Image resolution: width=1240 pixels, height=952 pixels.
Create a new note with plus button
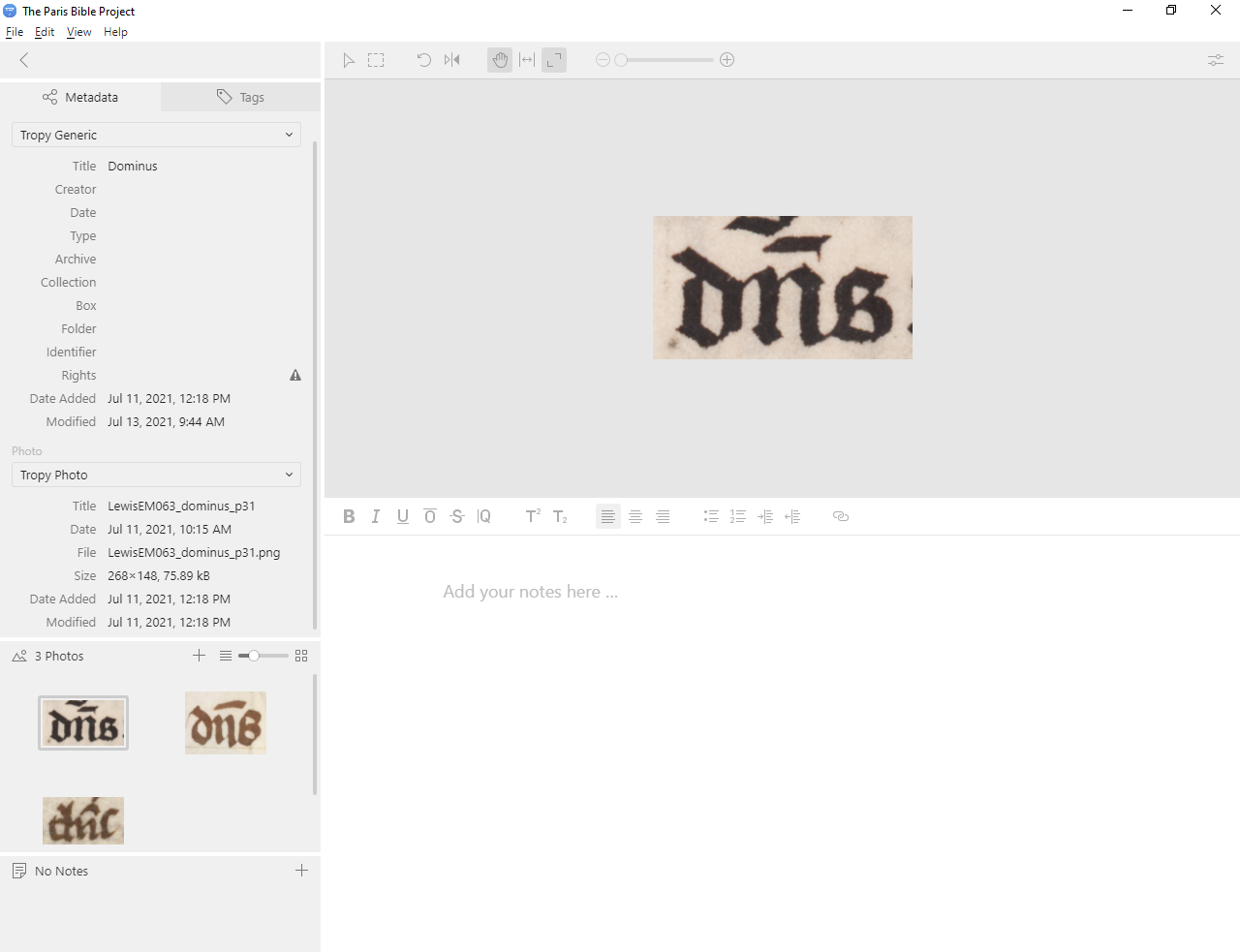(x=301, y=871)
